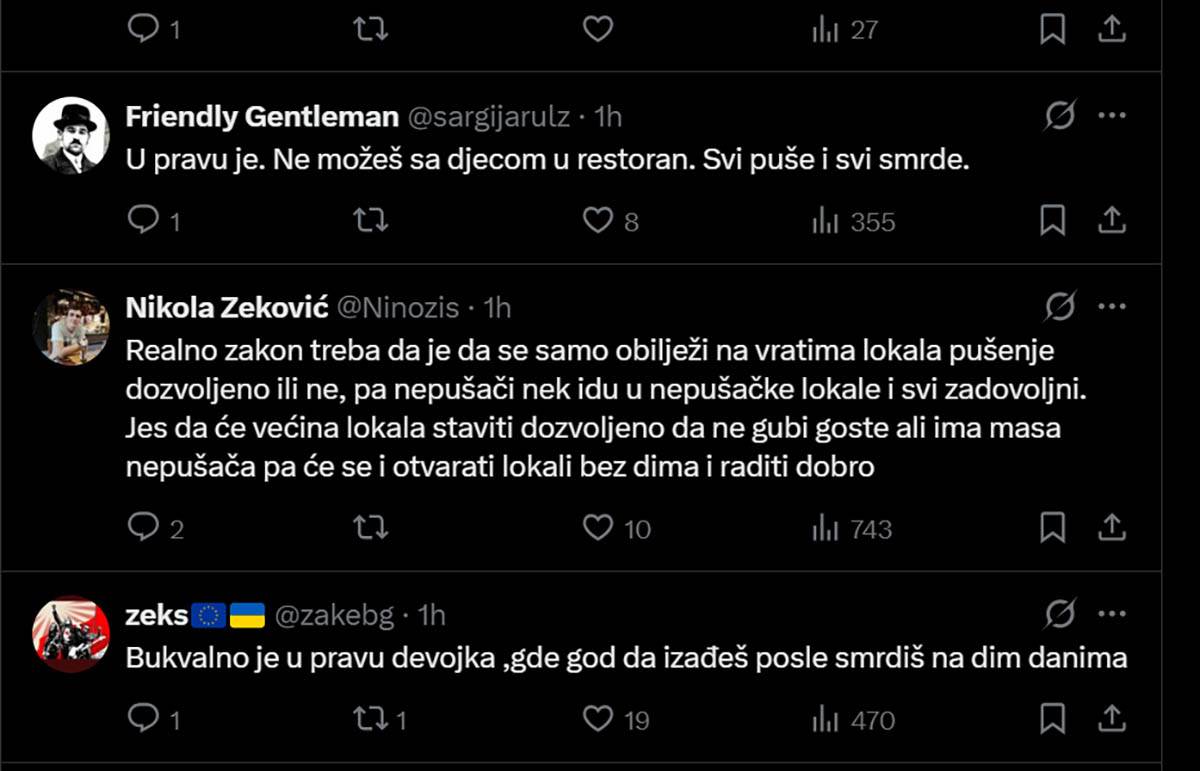Share zeks's tweet via the upload icon
This screenshot has height=771, width=1200.
(1111, 719)
